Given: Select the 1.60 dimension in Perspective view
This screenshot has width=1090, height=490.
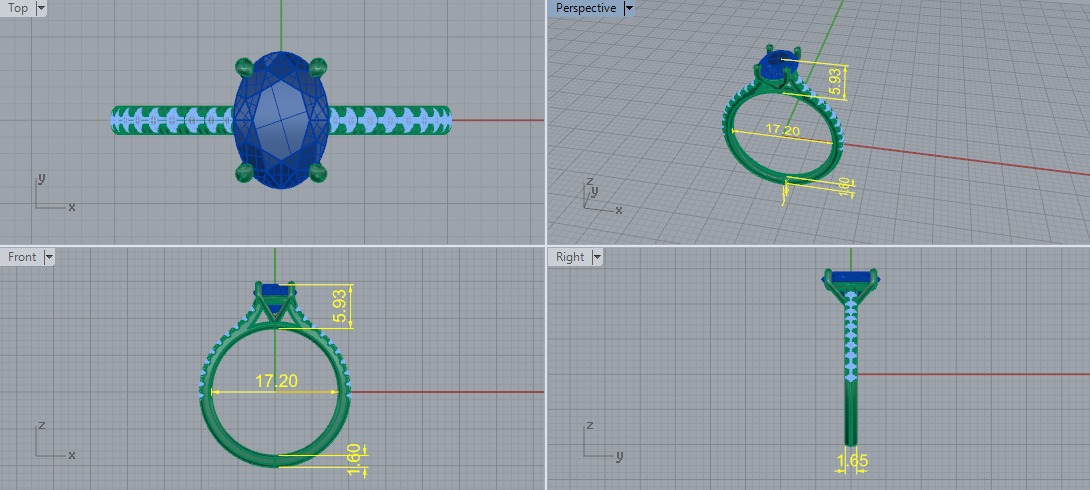Looking at the screenshot, I should click(844, 188).
